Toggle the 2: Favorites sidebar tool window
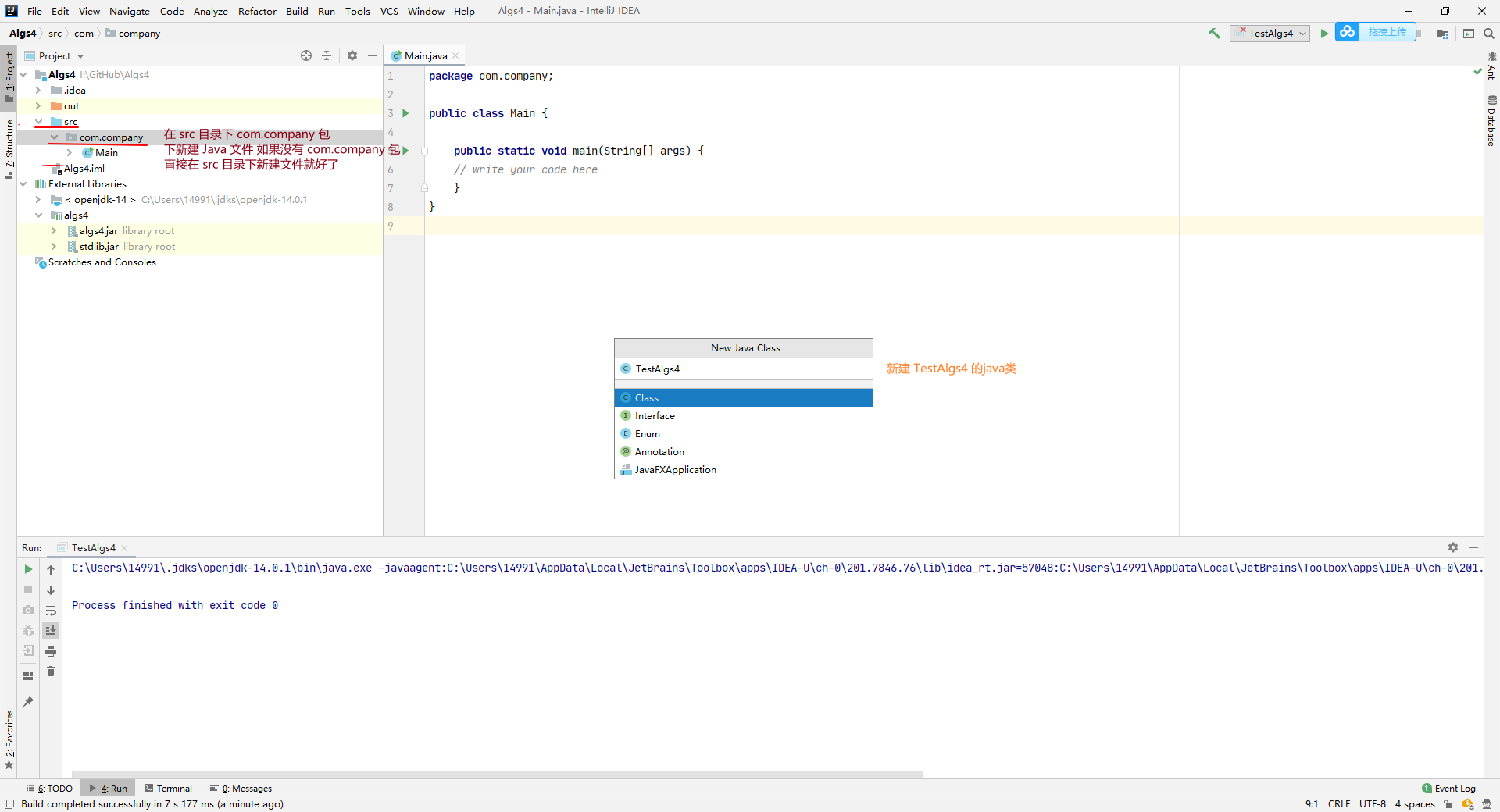The image size is (1500, 812). pyautogui.click(x=9, y=739)
